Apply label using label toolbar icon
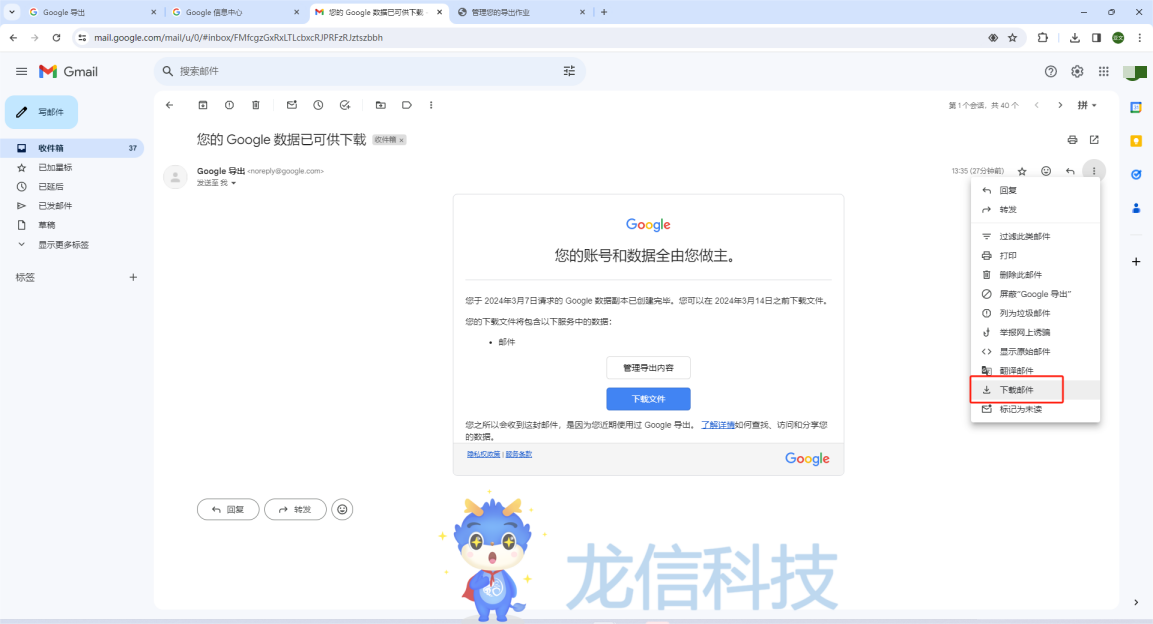Image resolution: width=1153 pixels, height=624 pixels. [x=407, y=105]
